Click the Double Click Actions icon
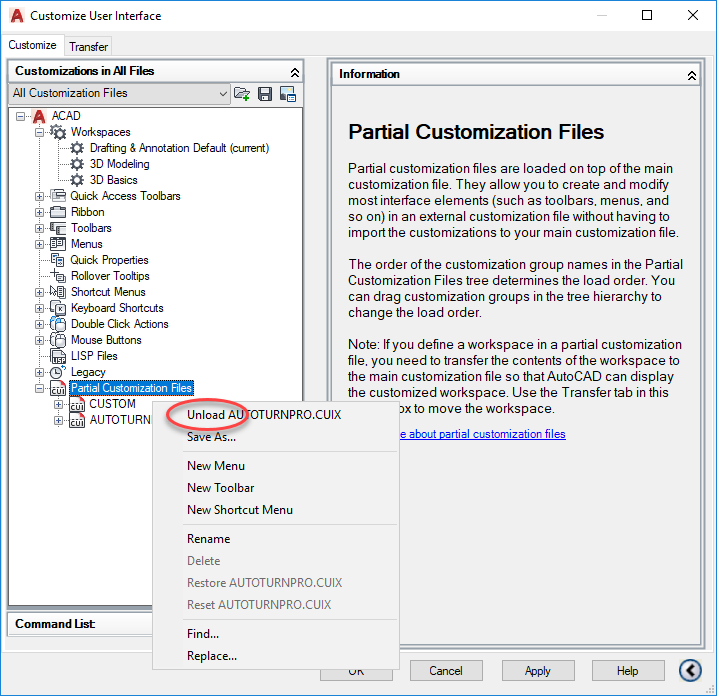This screenshot has height=696, width=717. (58, 324)
